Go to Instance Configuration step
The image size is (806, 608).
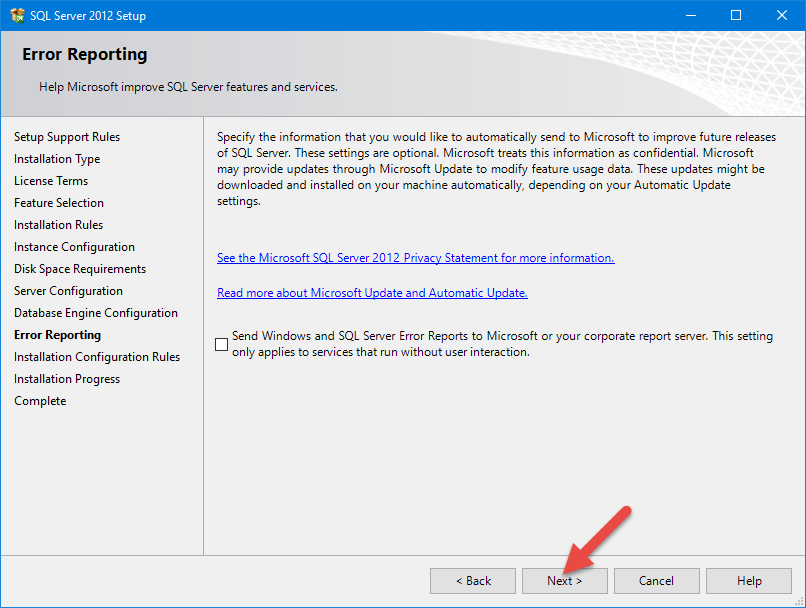pyautogui.click(x=74, y=247)
